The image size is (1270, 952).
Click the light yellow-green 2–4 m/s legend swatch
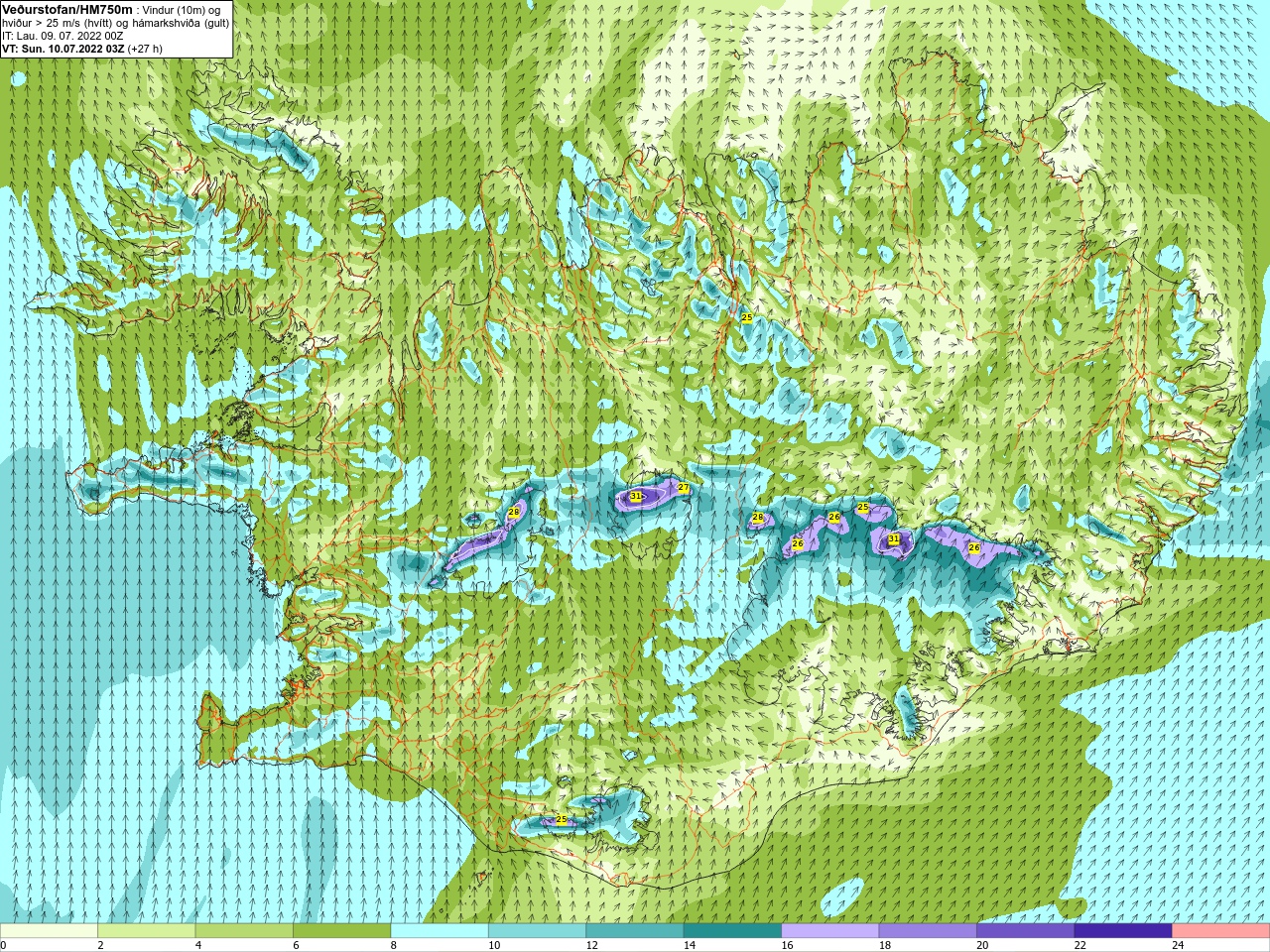[x=147, y=931]
